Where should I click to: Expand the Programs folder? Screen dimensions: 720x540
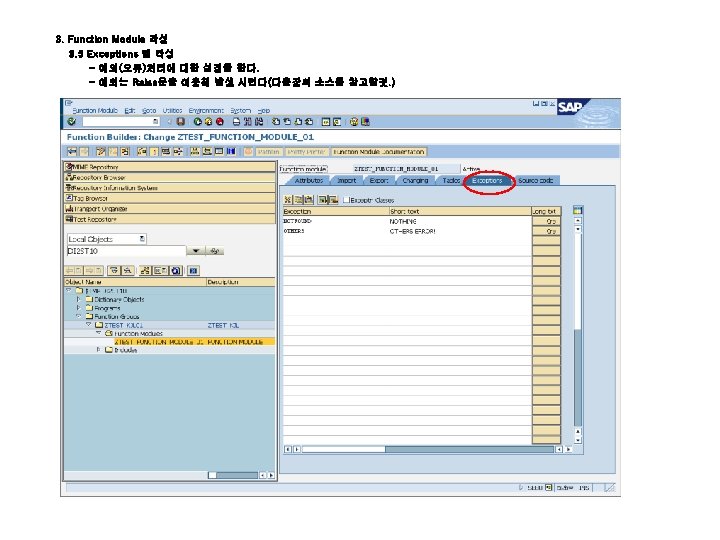pos(79,308)
